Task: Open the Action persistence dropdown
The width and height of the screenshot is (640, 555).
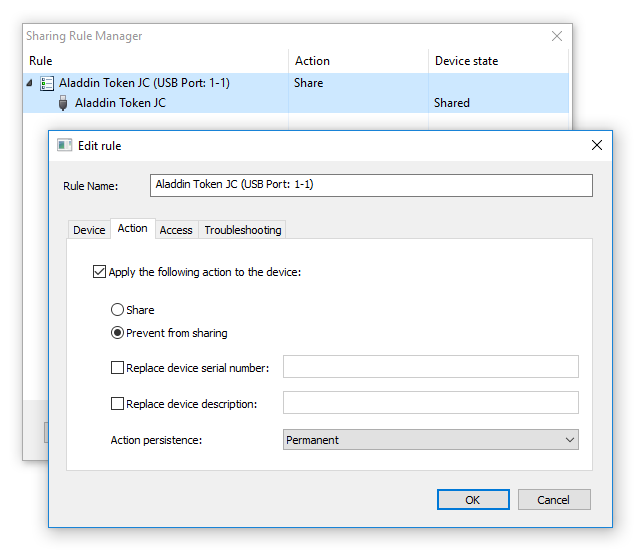Action: (x=431, y=440)
